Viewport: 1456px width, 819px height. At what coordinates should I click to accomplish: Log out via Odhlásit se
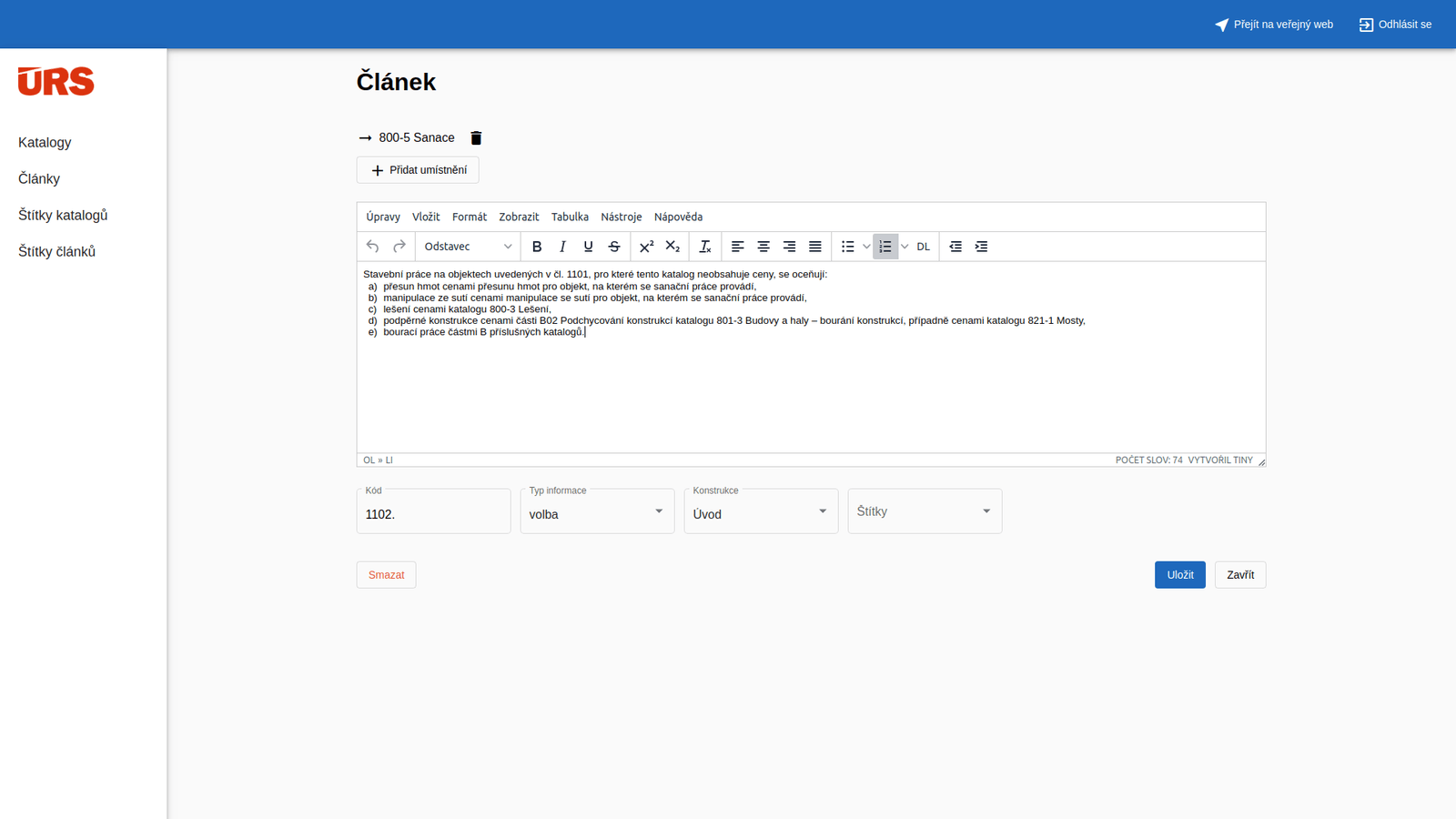[1395, 25]
